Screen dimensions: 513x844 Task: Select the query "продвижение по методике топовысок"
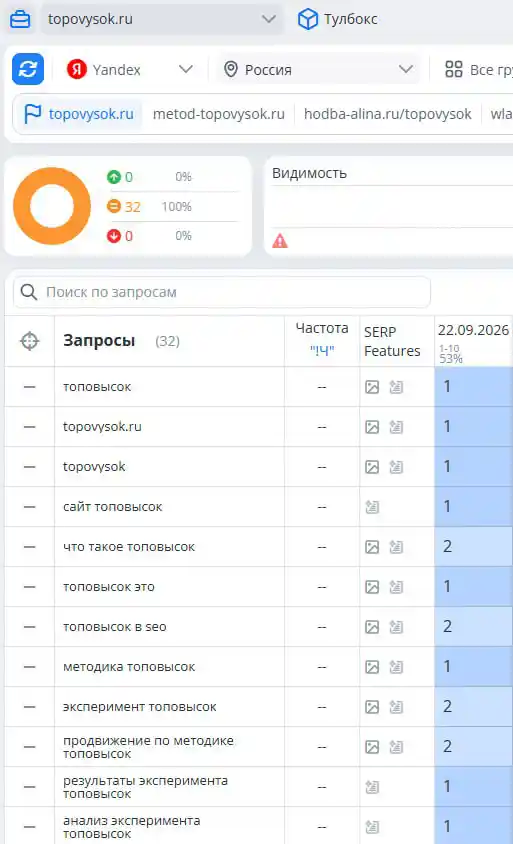point(149,747)
